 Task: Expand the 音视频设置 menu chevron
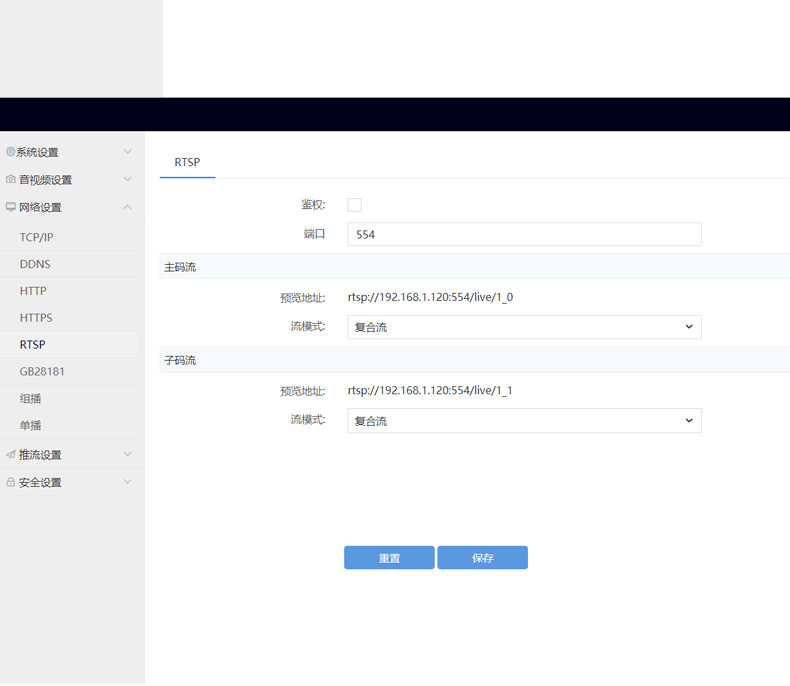(128, 179)
